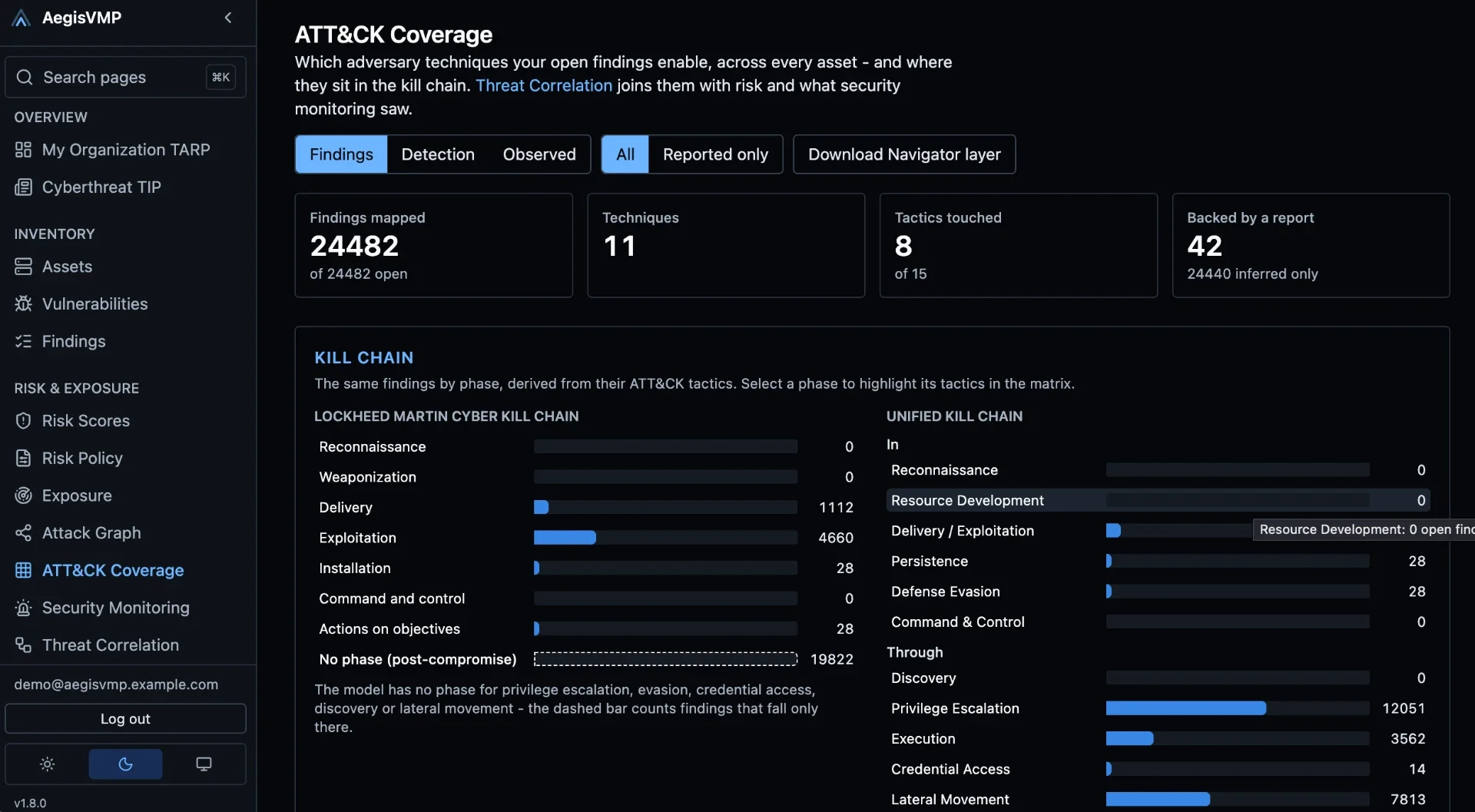
Task: Click the Risk Policy document icon
Action: point(23,458)
